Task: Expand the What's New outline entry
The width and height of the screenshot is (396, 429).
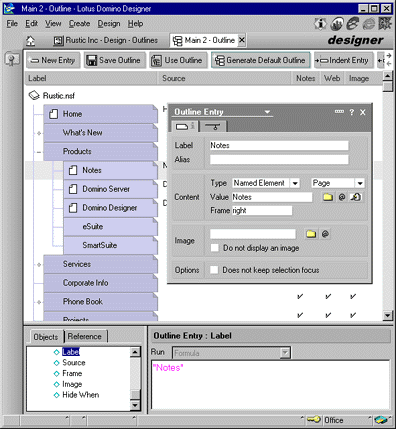Action: click(x=39, y=133)
